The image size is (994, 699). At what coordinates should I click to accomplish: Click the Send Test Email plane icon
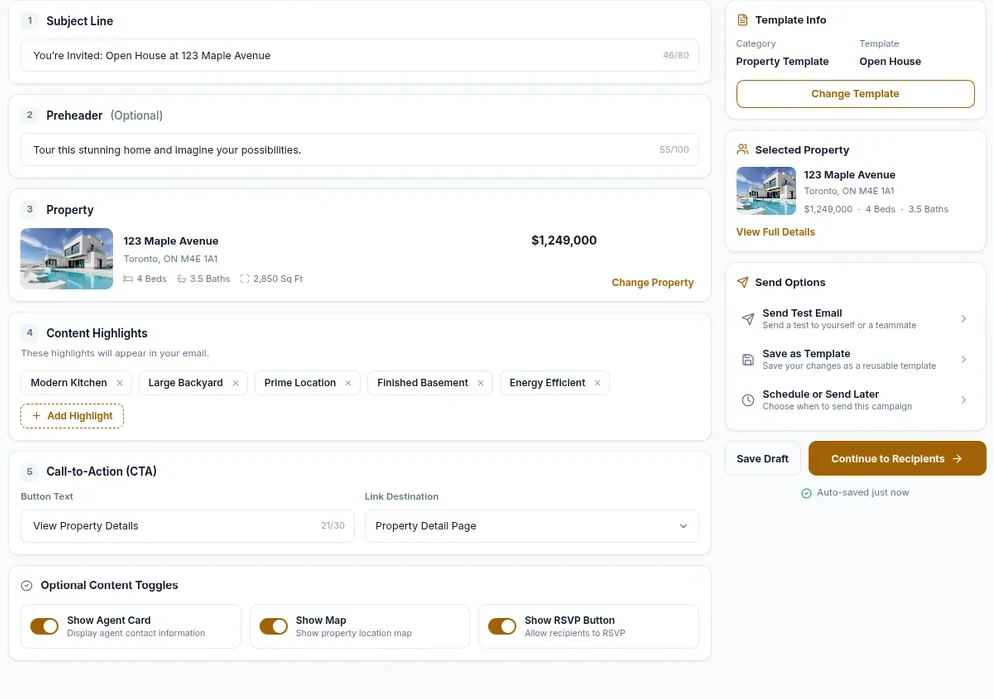pos(748,319)
